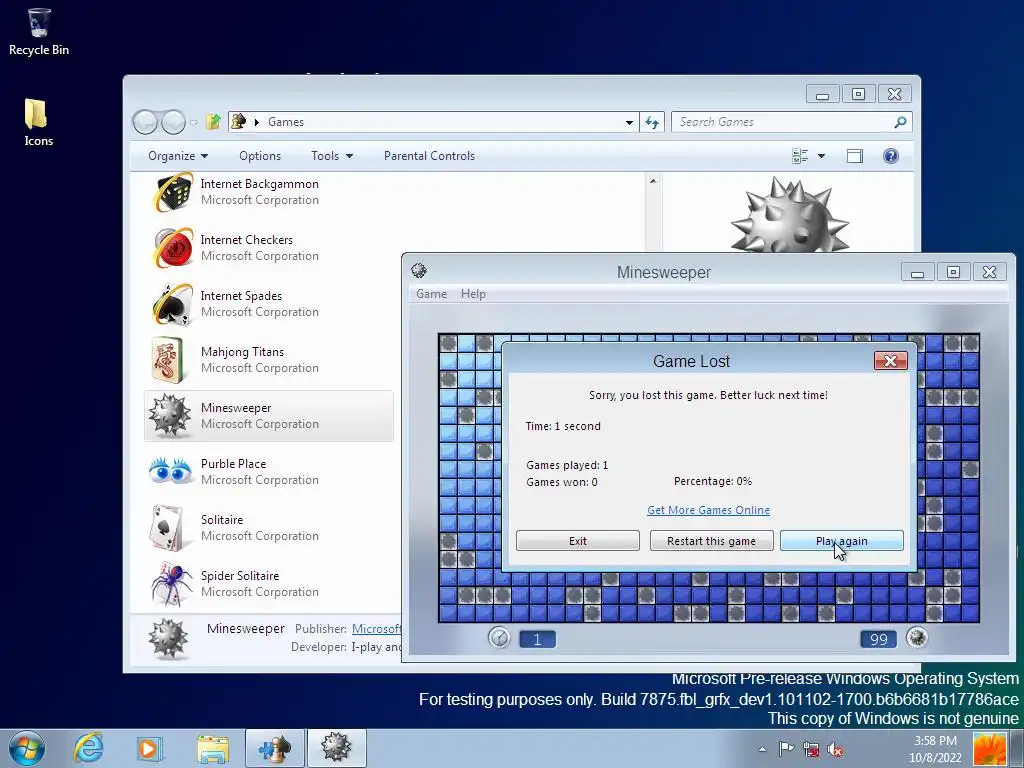Select the Purble Place eyes icon
The height and width of the screenshot is (768, 1024).
(170, 471)
